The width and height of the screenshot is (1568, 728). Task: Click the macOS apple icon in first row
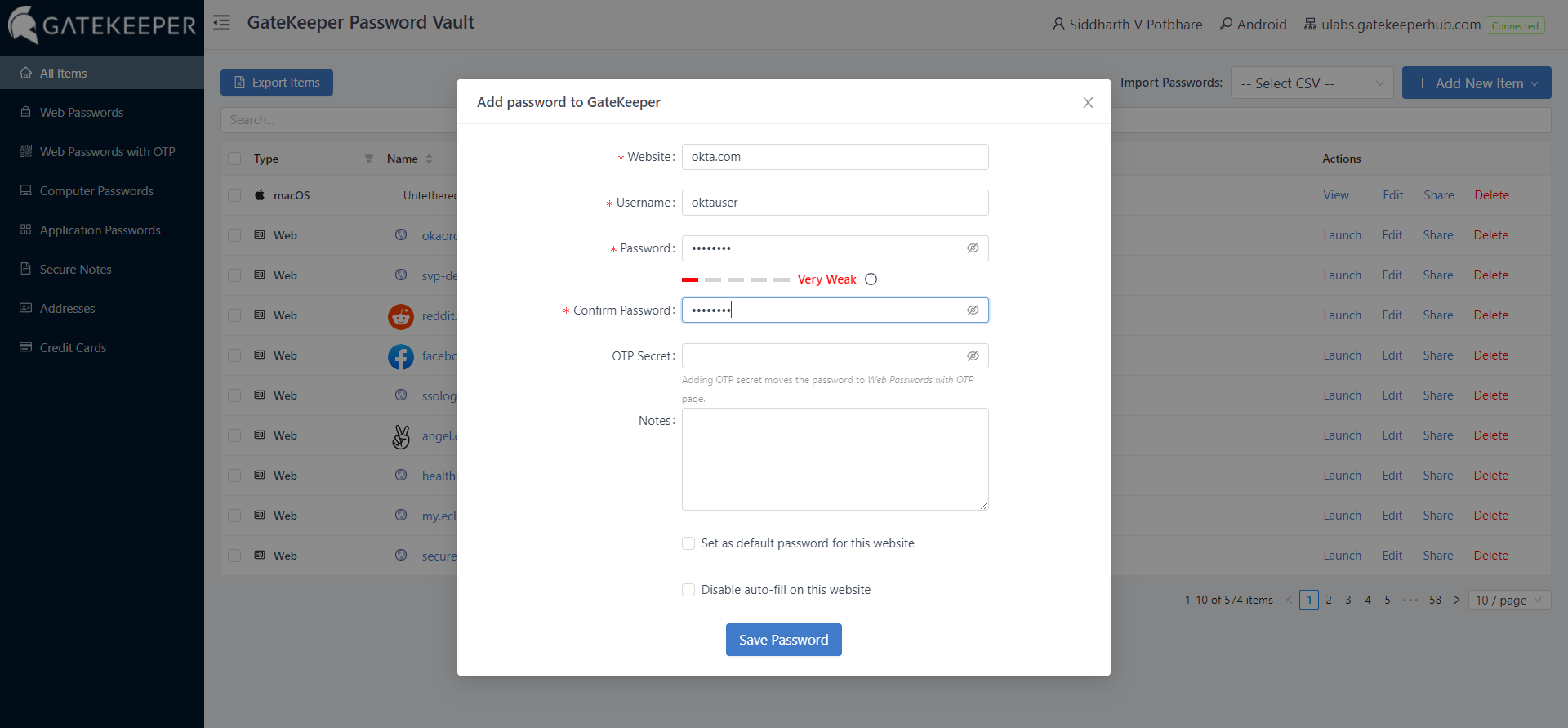click(x=260, y=195)
